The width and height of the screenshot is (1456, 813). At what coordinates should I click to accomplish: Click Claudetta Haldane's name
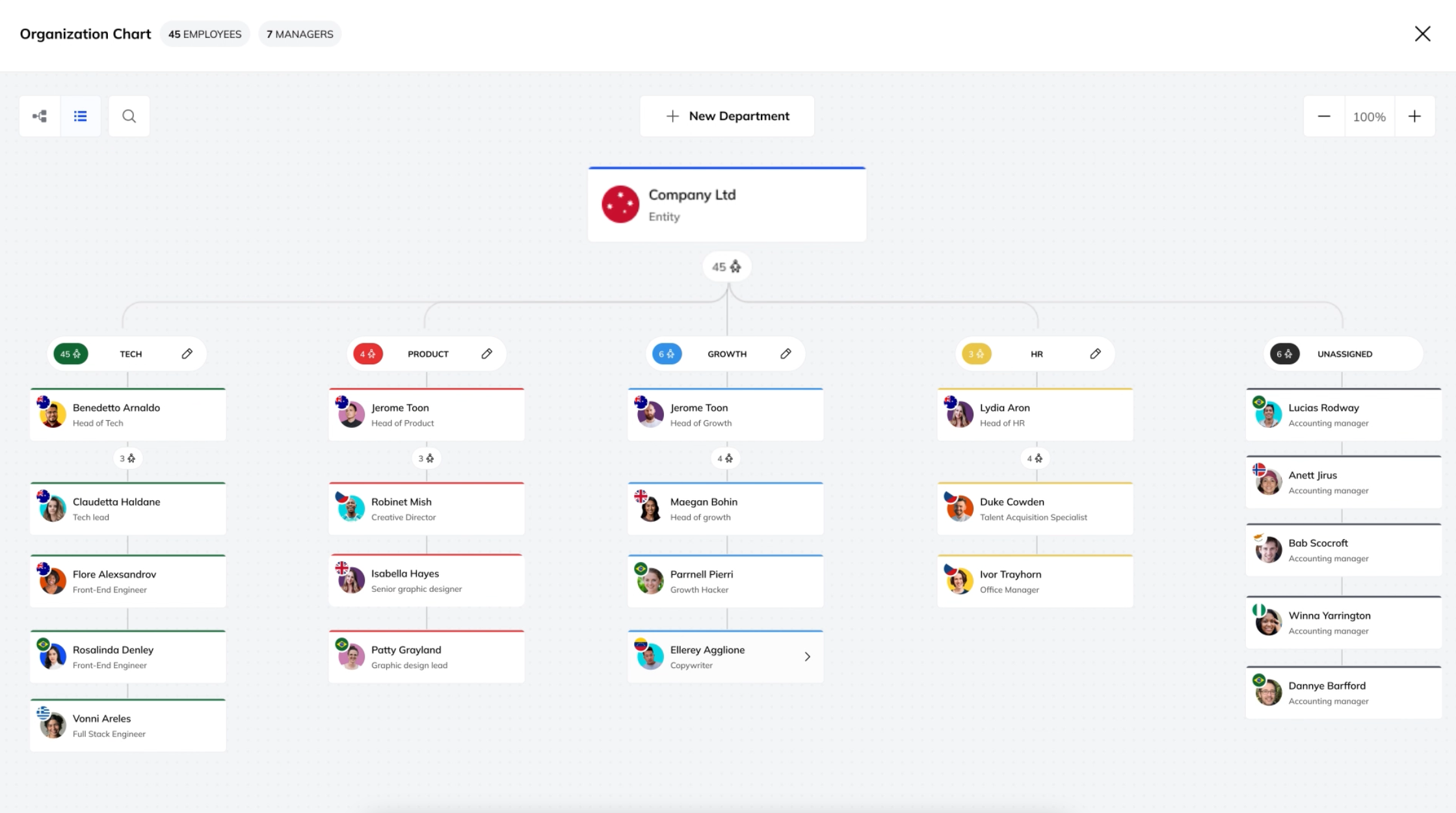[x=116, y=502]
